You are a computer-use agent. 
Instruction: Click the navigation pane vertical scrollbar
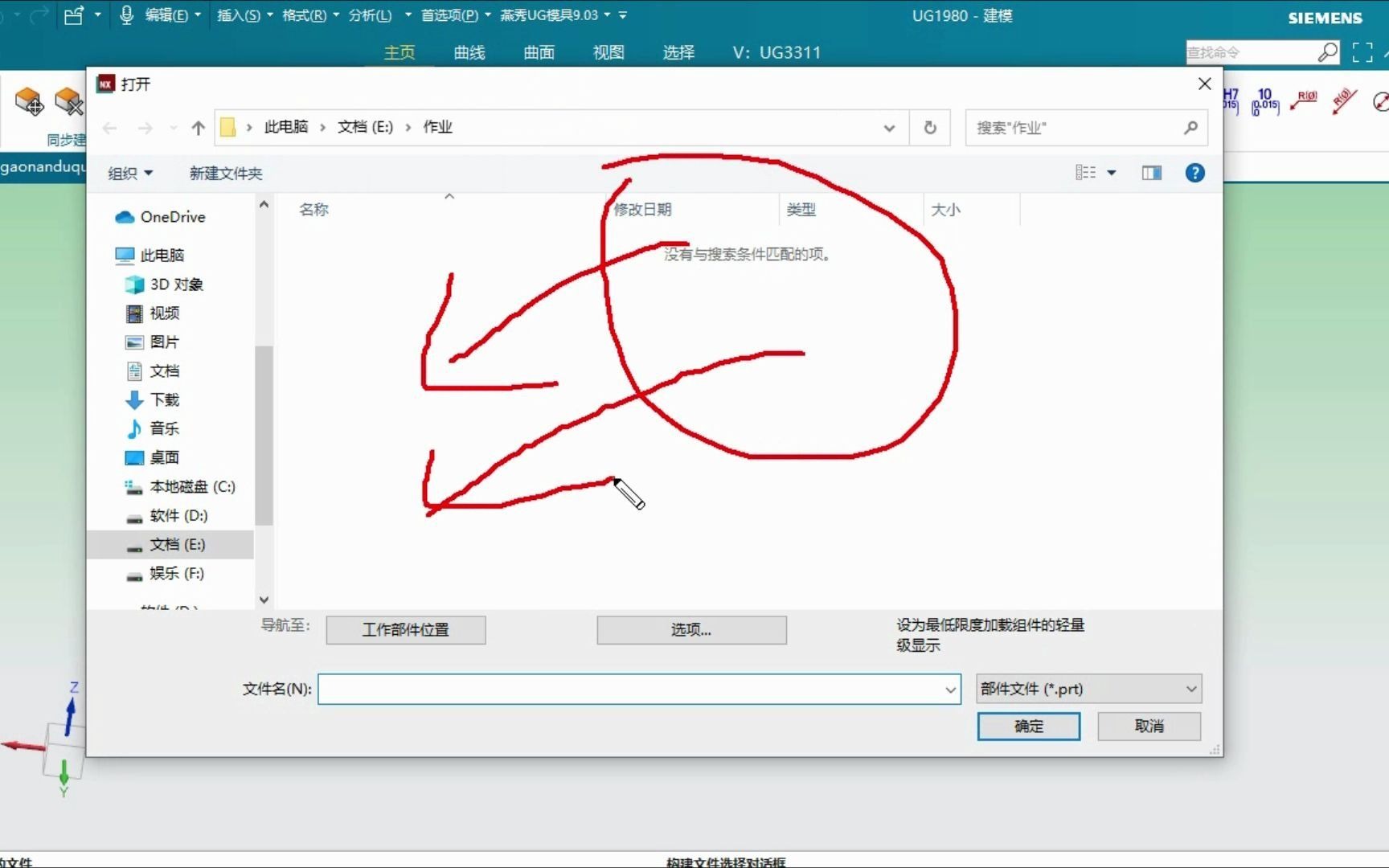264,434
